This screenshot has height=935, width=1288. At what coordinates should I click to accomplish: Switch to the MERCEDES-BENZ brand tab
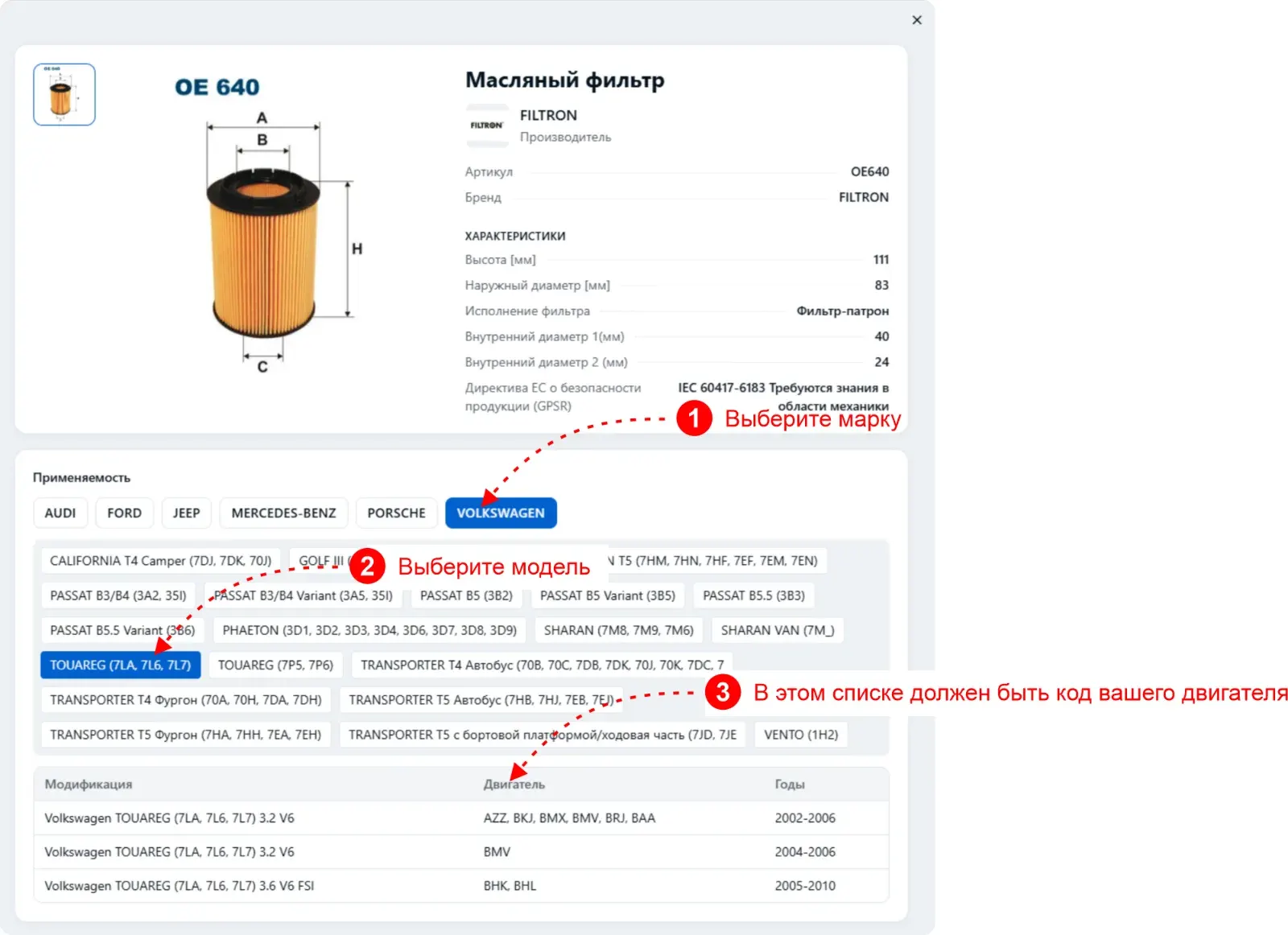[x=283, y=513]
